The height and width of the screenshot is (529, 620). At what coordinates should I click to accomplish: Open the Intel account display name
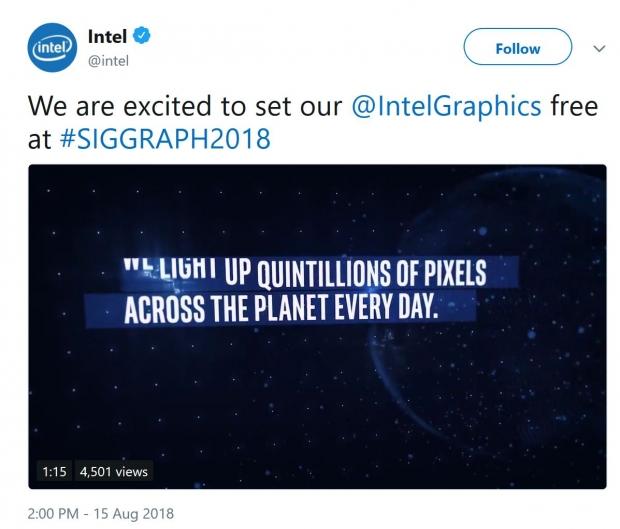click(107, 37)
